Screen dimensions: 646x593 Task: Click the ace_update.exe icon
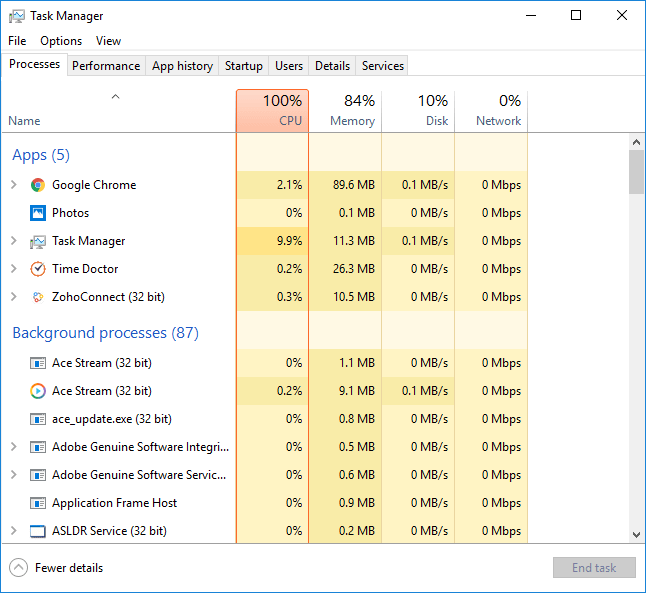click(38, 419)
